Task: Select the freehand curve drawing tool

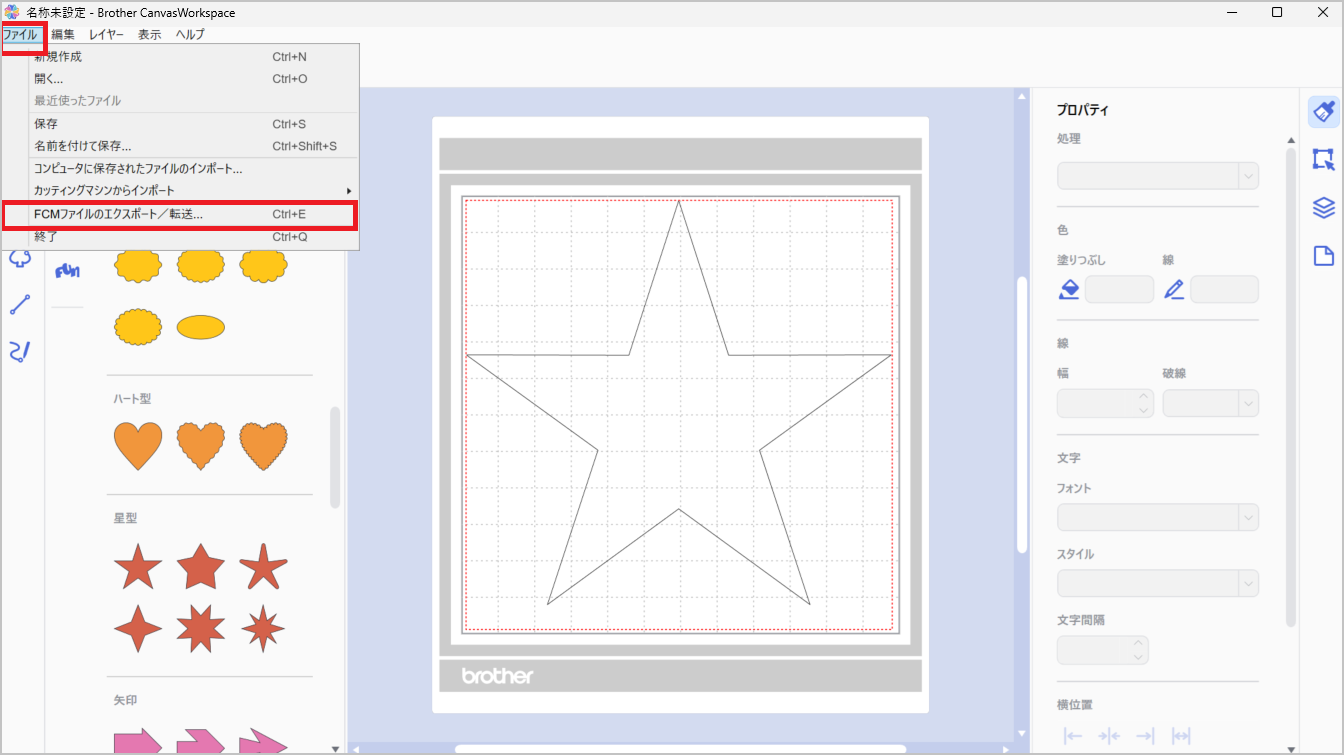Action: [x=20, y=350]
